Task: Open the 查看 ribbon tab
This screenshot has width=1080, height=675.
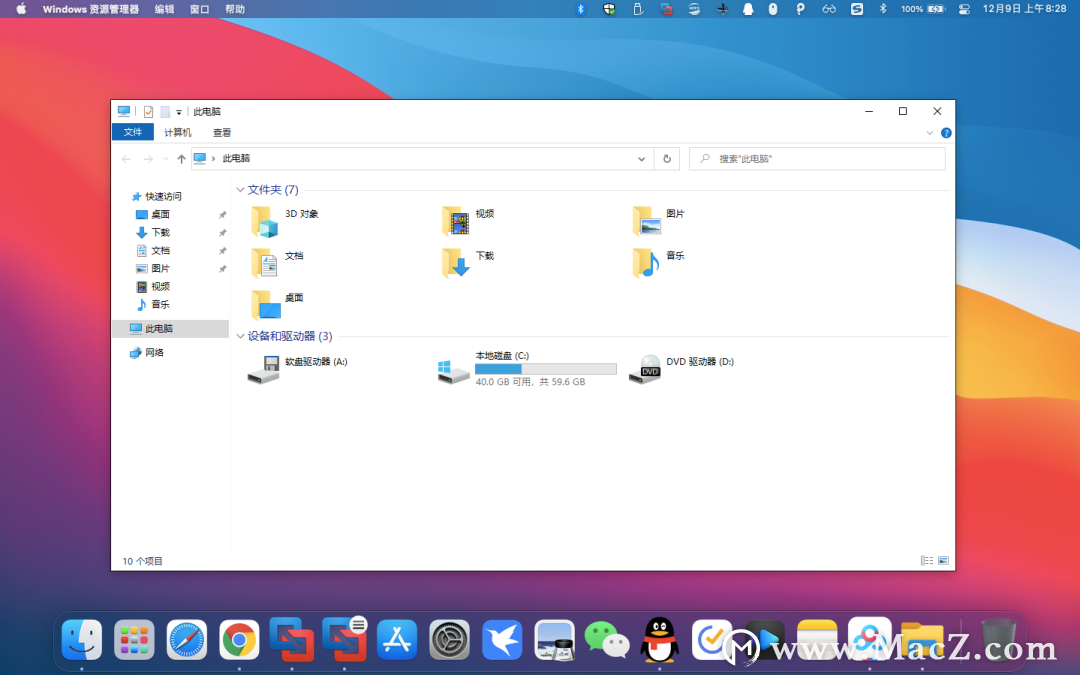Action: coord(222,132)
